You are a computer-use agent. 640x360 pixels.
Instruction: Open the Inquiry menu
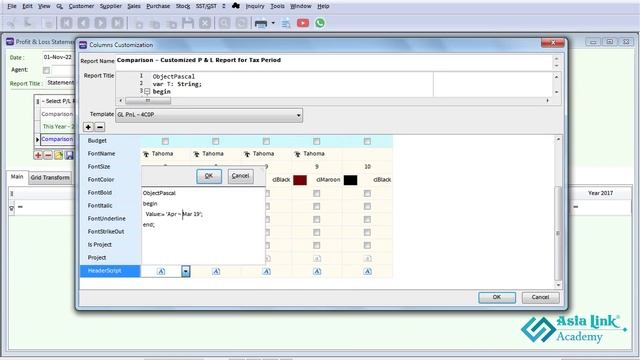pos(255,6)
